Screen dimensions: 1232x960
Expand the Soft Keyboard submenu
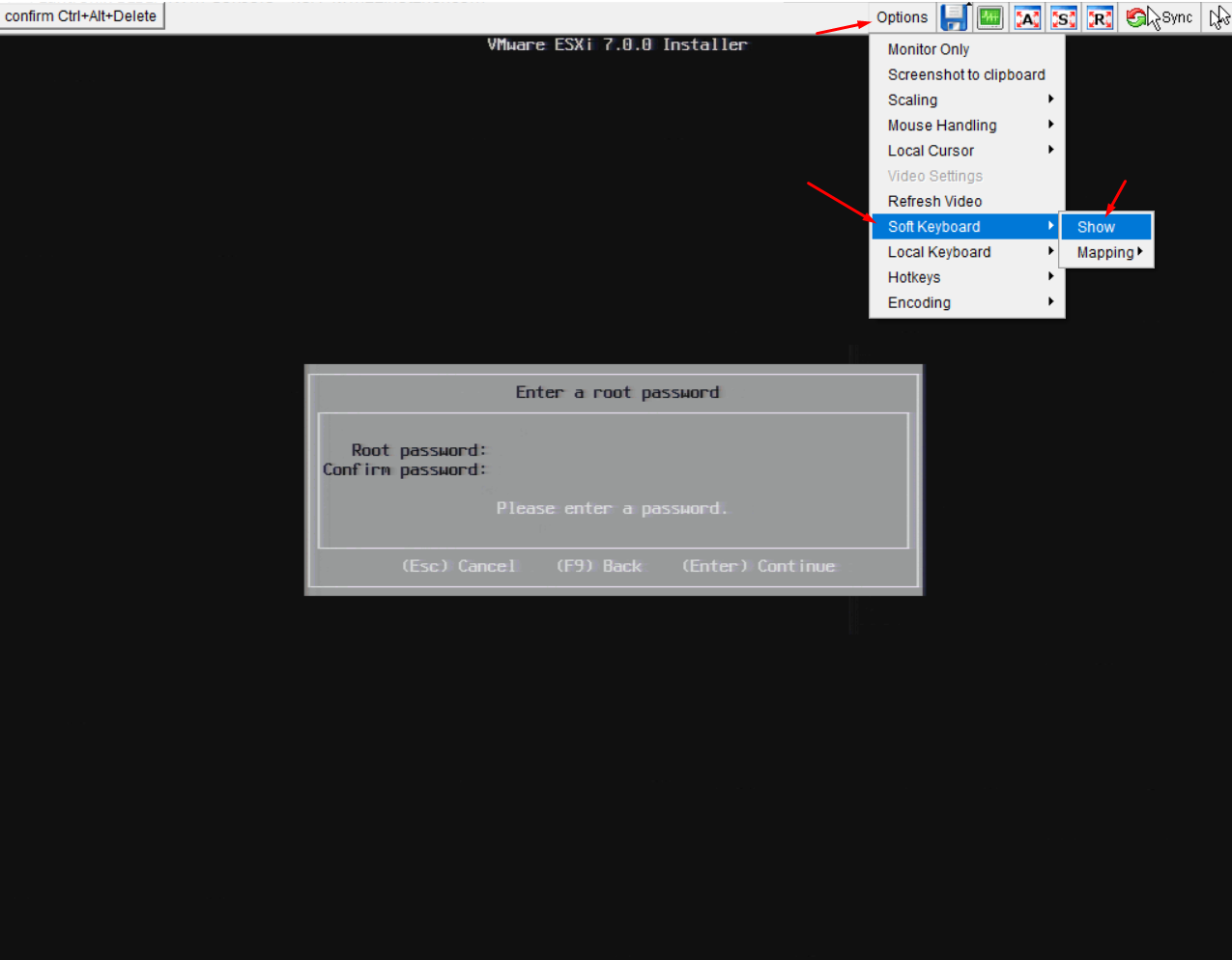[965, 226]
